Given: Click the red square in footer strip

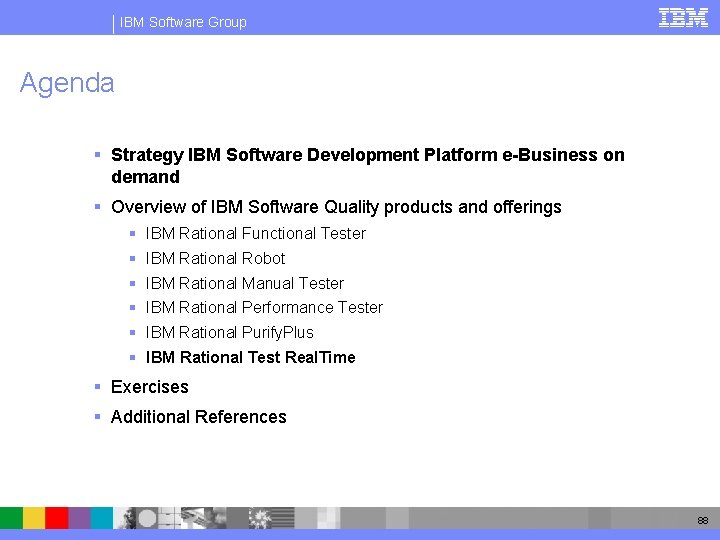Looking at the screenshot, I should tap(56, 518).
